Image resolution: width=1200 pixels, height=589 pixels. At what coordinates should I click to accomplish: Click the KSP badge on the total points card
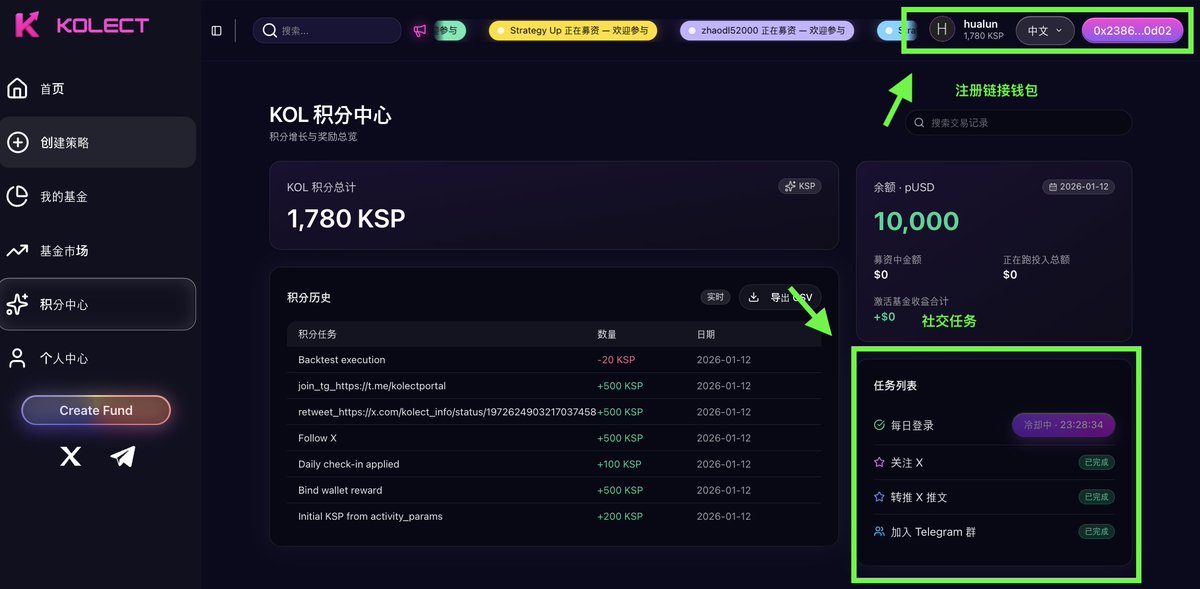pos(800,186)
